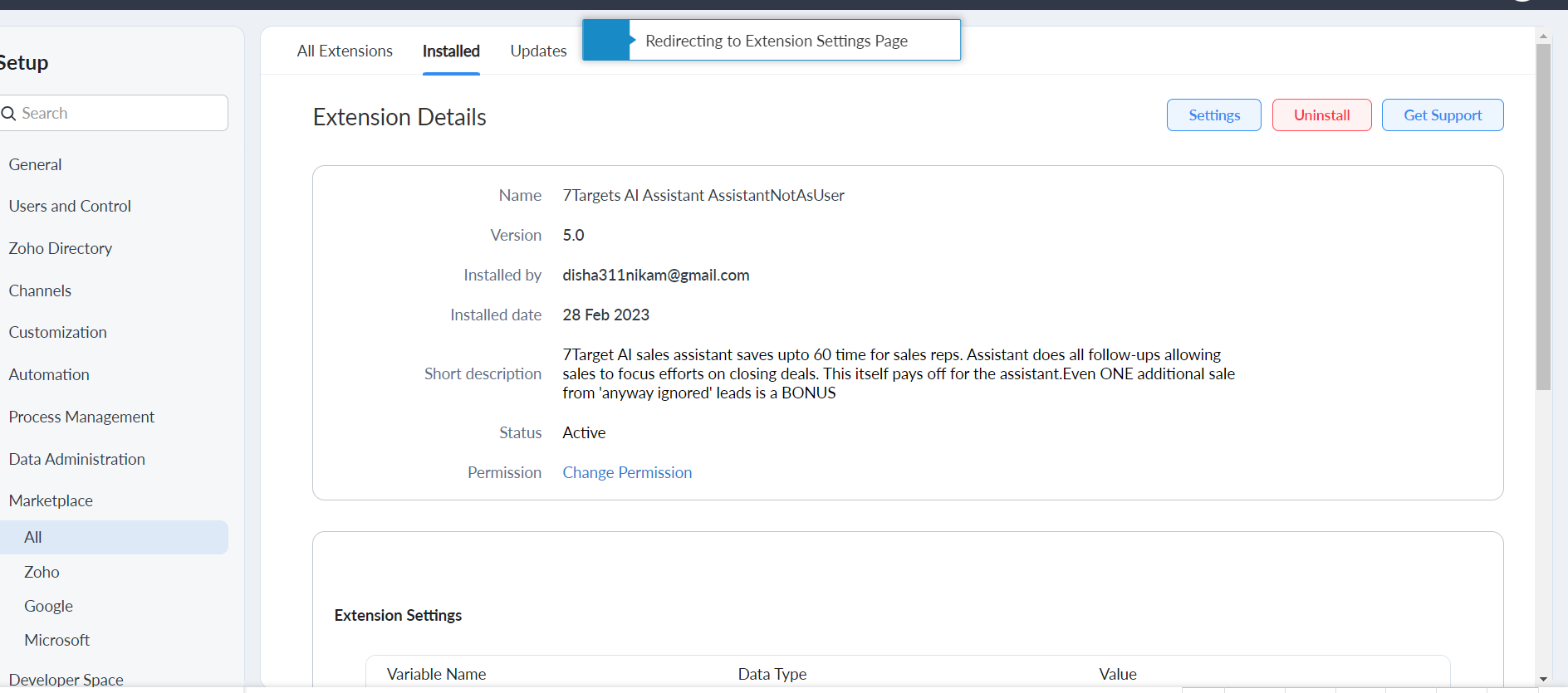1568x693 pixels.
Task: Follow the Change Permission link
Action: pyautogui.click(x=627, y=473)
